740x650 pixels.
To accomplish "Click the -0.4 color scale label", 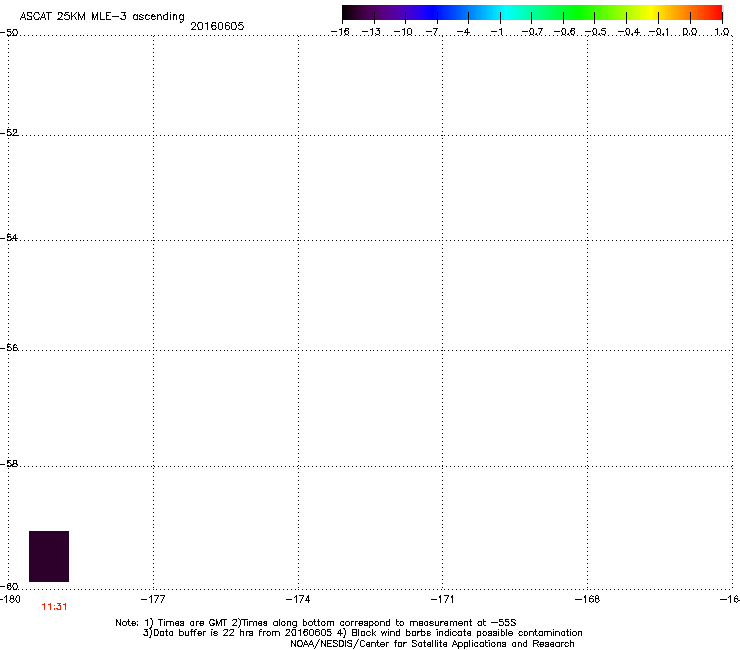I will pos(629,32).
